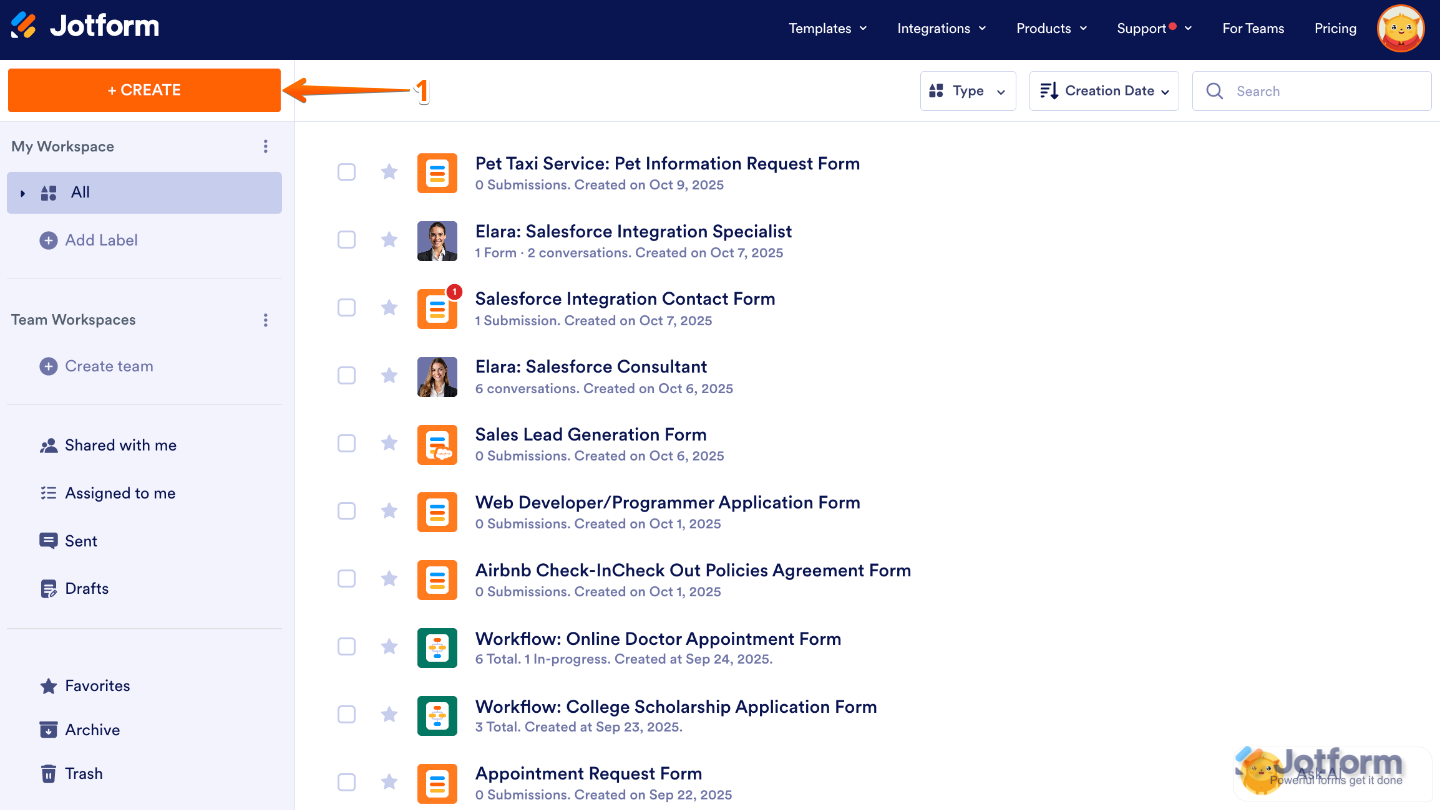Star the Appointment Request Form
The image size is (1440, 810).
pyautogui.click(x=389, y=782)
